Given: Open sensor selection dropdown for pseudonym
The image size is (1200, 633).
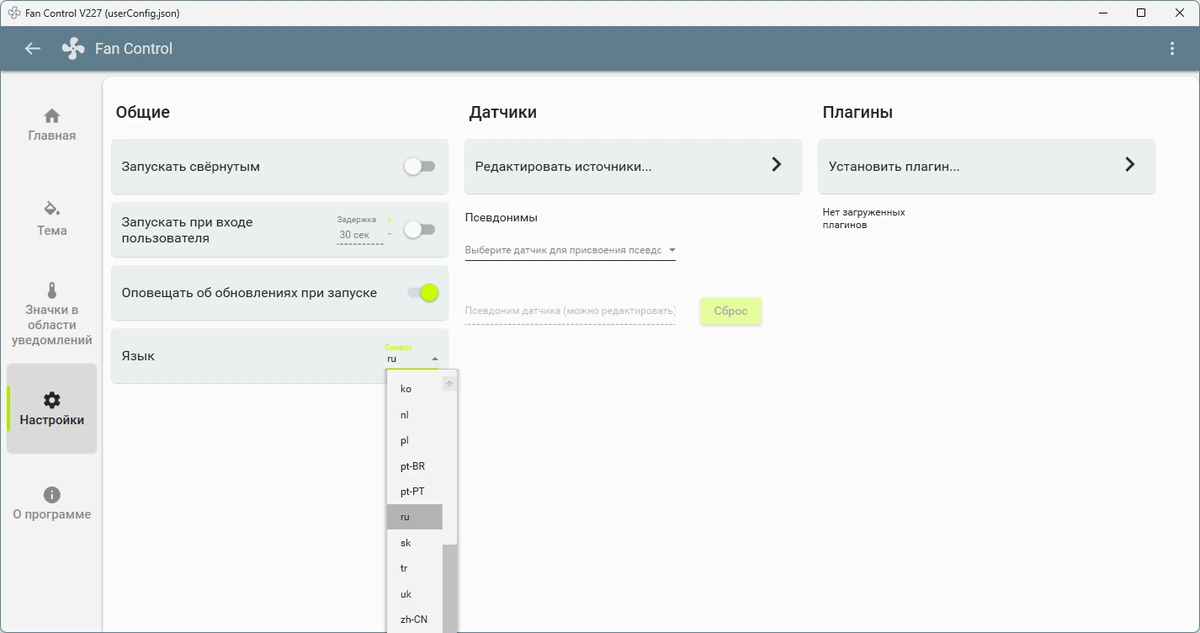Looking at the screenshot, I should [570, 250].
